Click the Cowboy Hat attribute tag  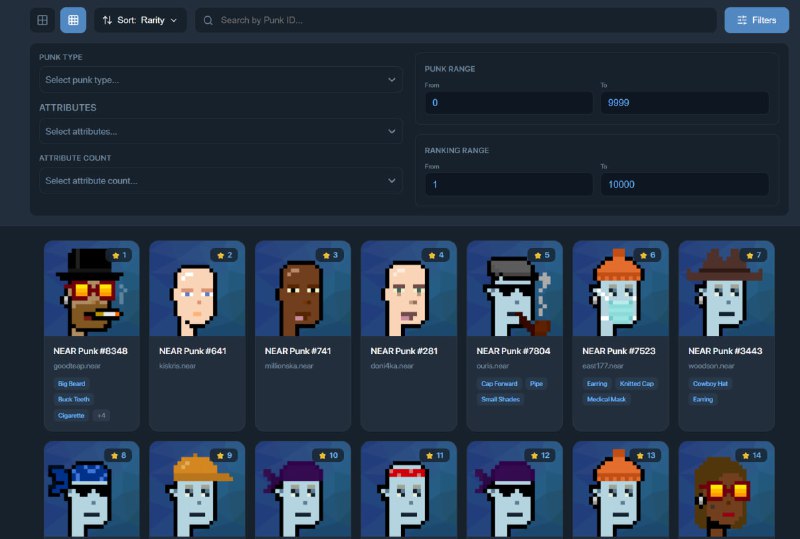tap(710, 384)
